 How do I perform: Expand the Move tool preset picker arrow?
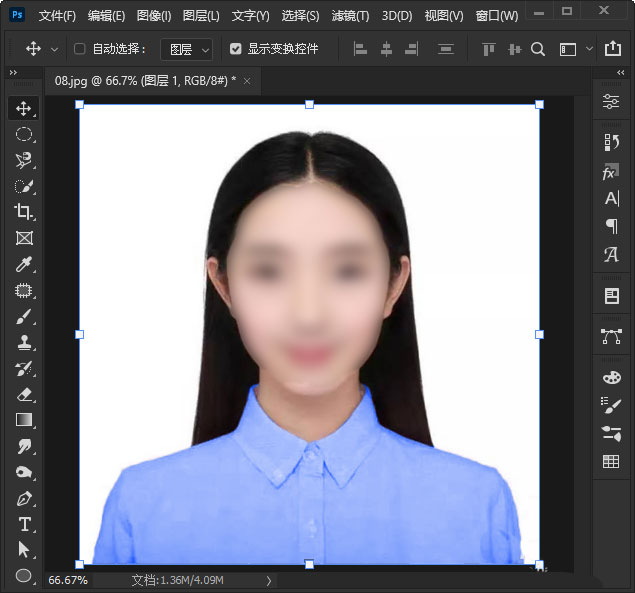pyautogui.click(x=54, y=49)
